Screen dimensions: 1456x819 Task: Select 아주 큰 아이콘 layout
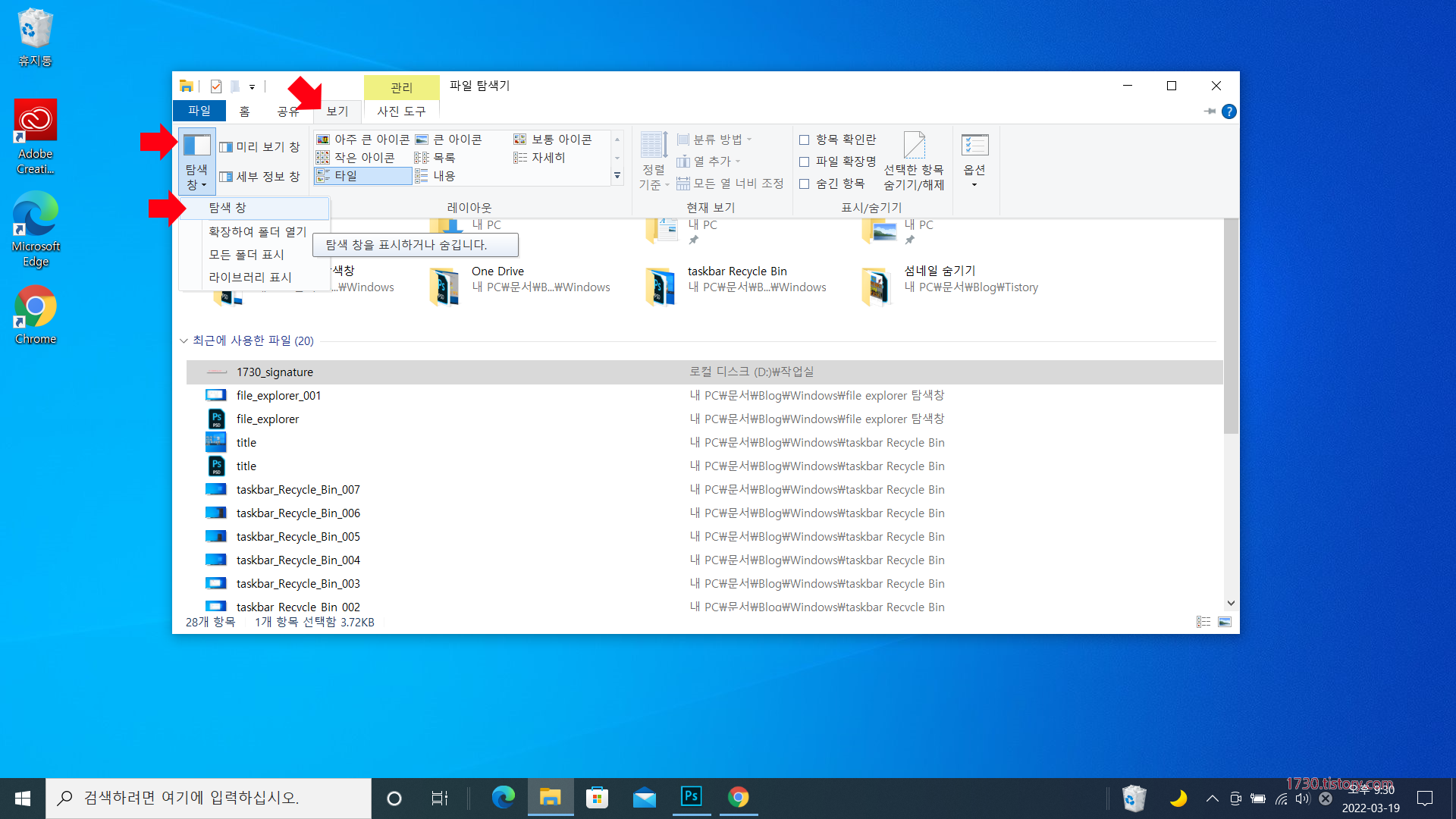(363, 140)
